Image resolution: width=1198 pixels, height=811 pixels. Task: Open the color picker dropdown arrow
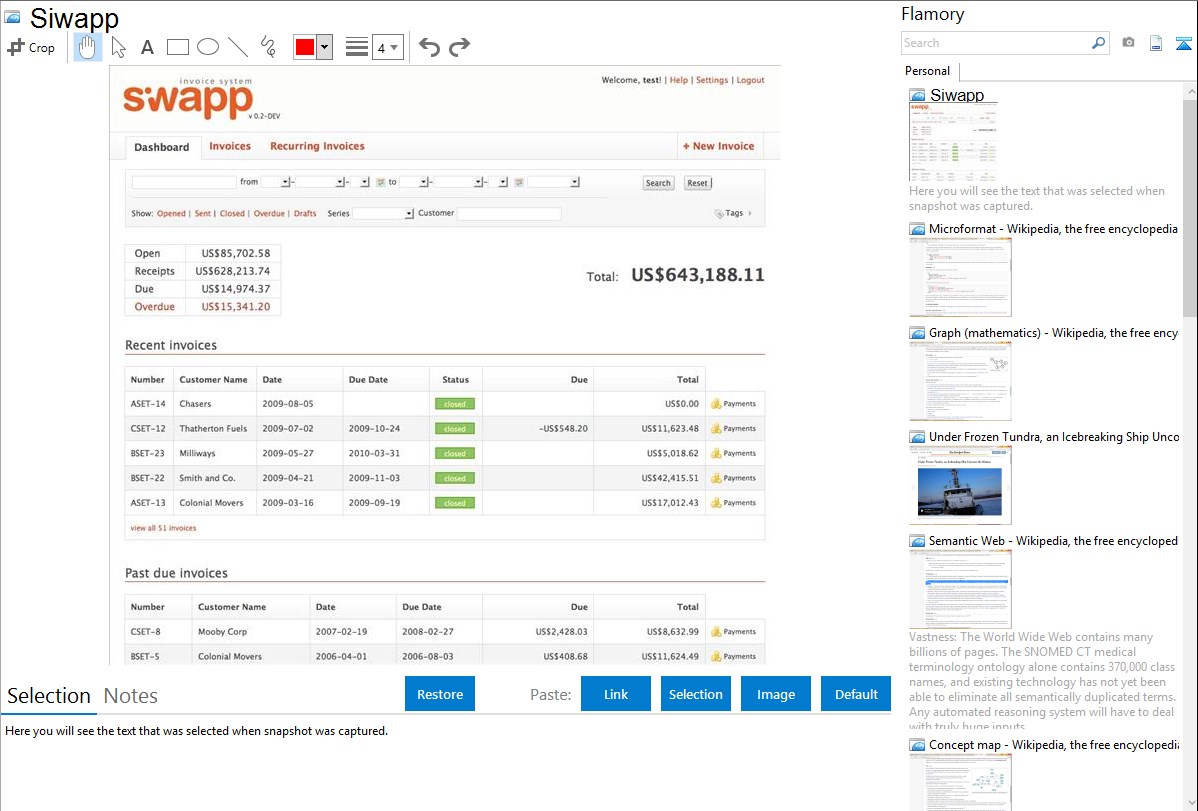324,47
